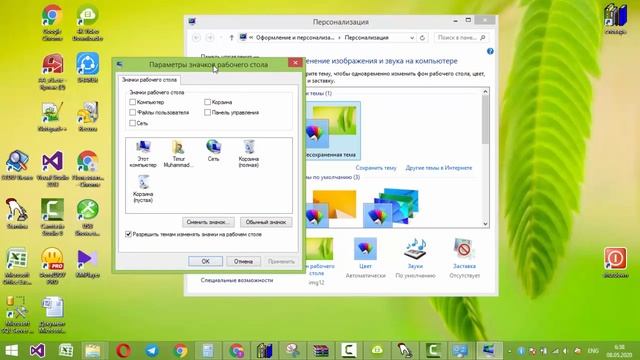The image size is (640, 360).
Task: Enable the 'Сеть' checkbox
Action: [133, 123]
